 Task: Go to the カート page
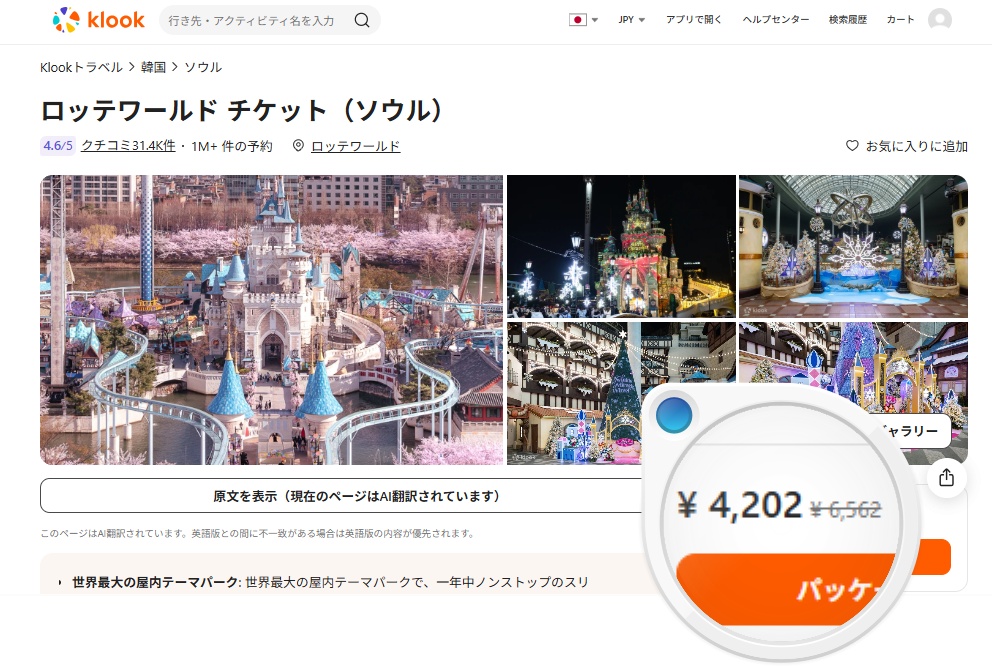(x=900, y=20)
